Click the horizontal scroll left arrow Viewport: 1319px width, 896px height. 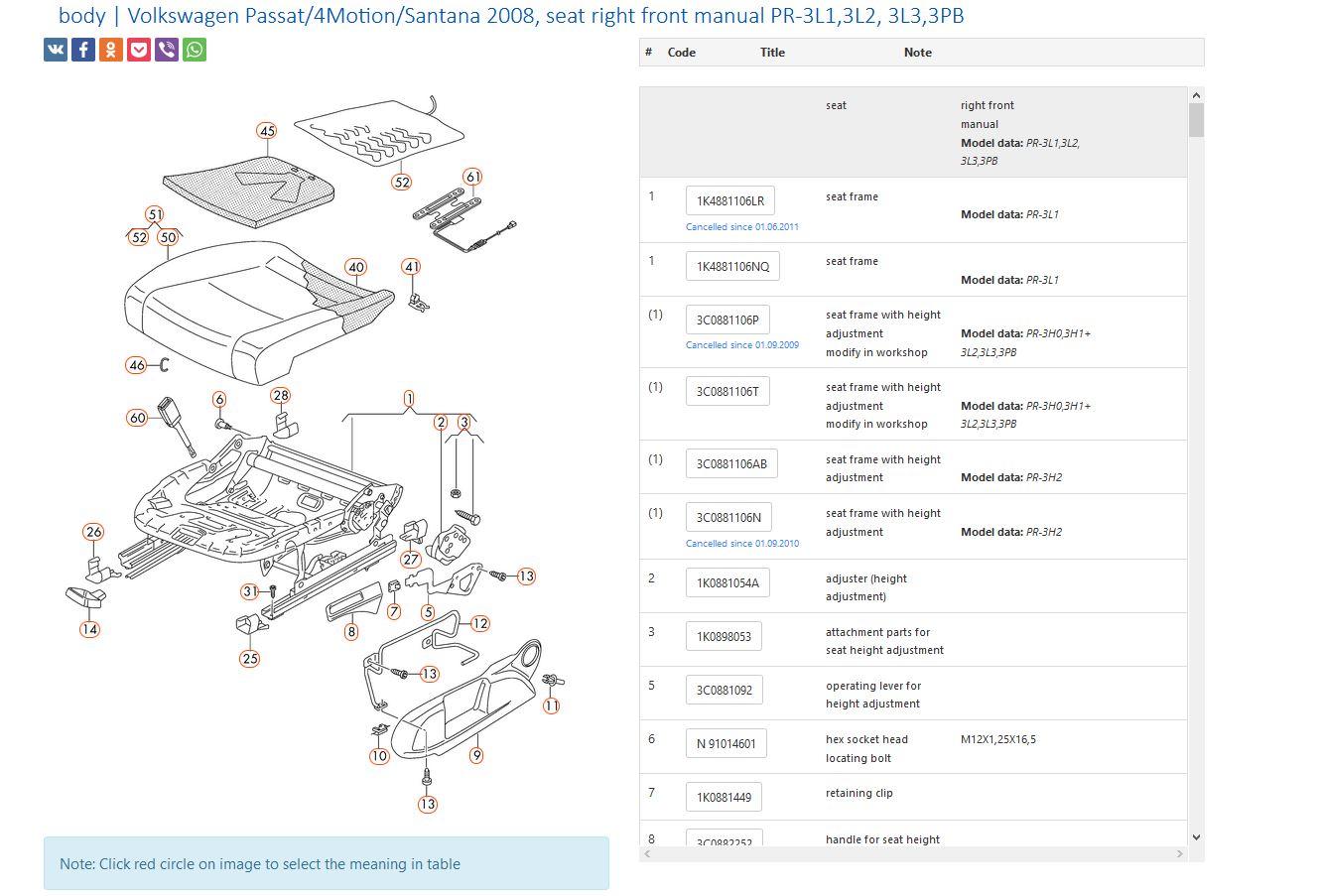648,853
